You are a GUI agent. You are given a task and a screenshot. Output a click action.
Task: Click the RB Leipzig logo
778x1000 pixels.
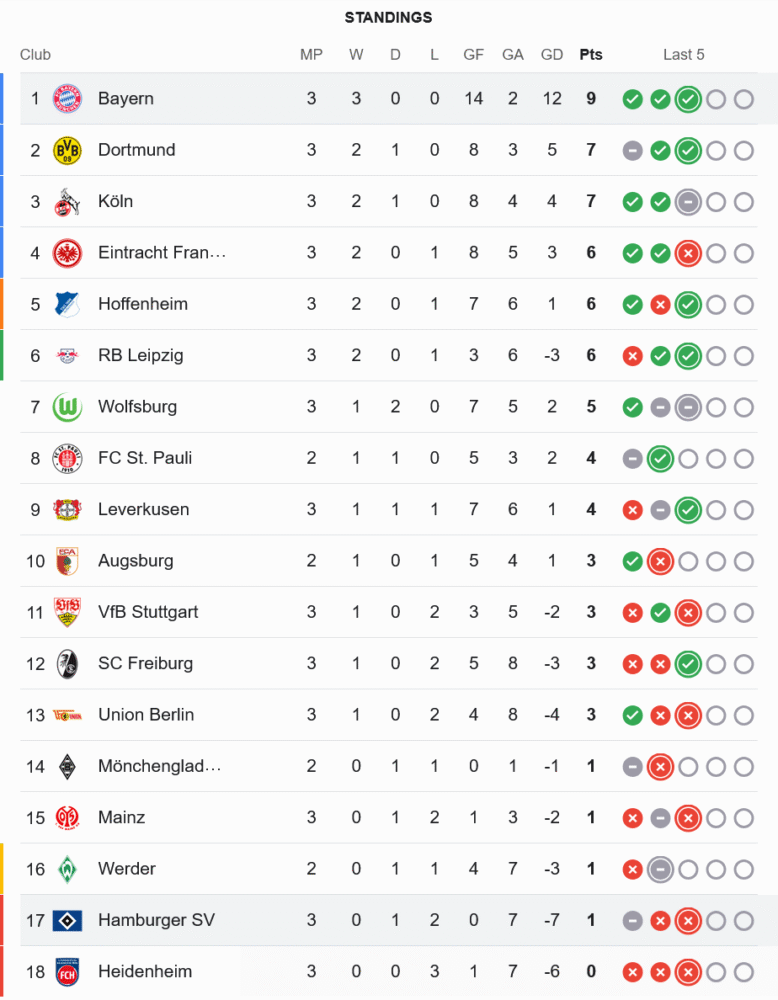(67, 355)
